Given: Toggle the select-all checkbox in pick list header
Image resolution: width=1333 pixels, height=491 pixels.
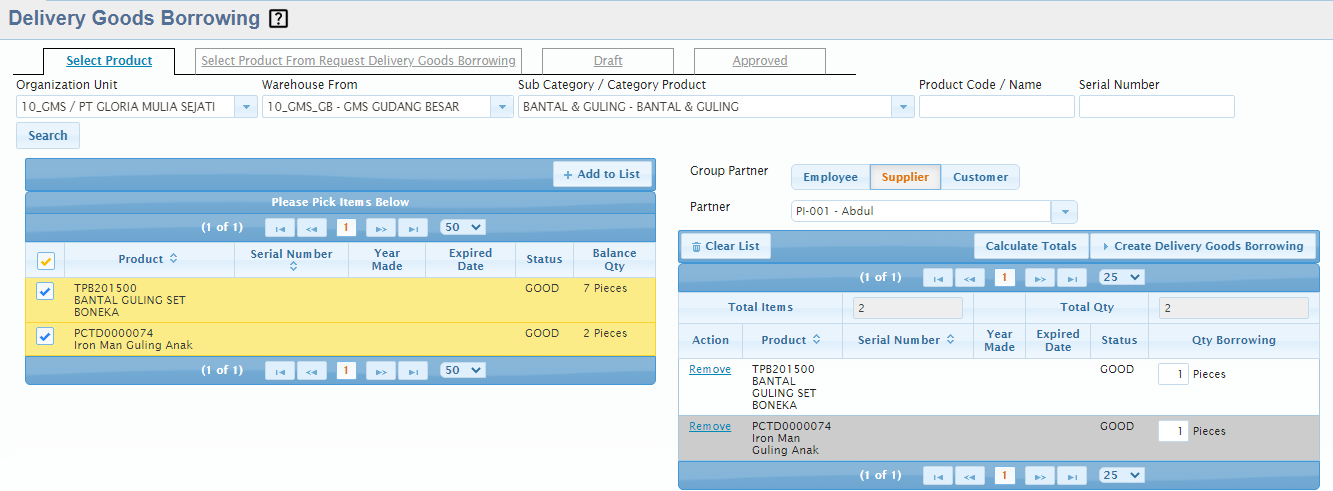Looking at the screenshot, I should tap(45, 260).
